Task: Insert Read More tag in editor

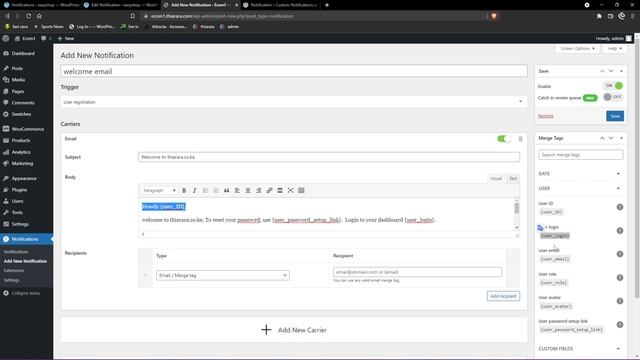Action: 280,191
